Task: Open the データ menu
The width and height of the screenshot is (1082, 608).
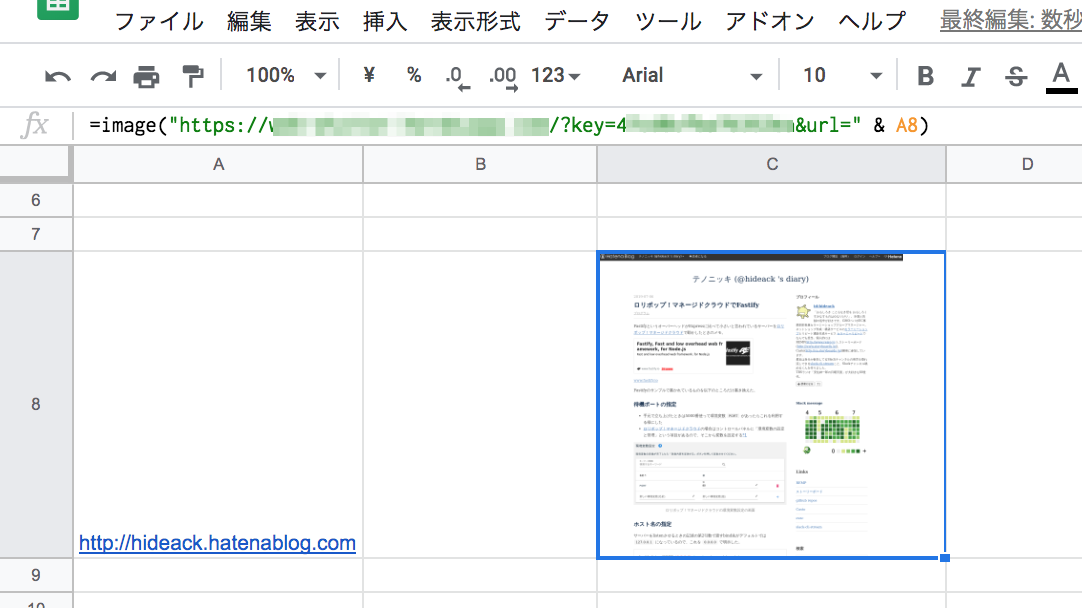Action: 576,21
